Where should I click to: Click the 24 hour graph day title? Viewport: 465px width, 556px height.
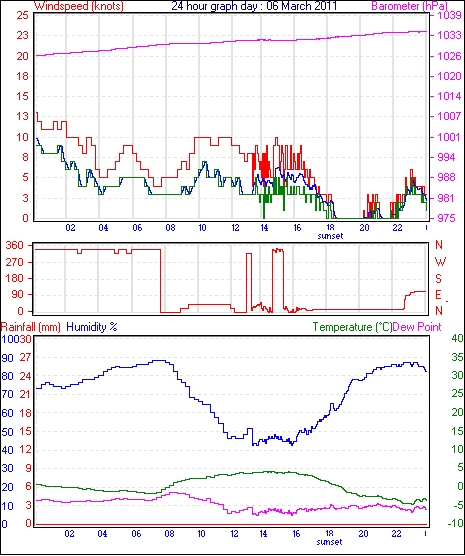pos(254,6)
